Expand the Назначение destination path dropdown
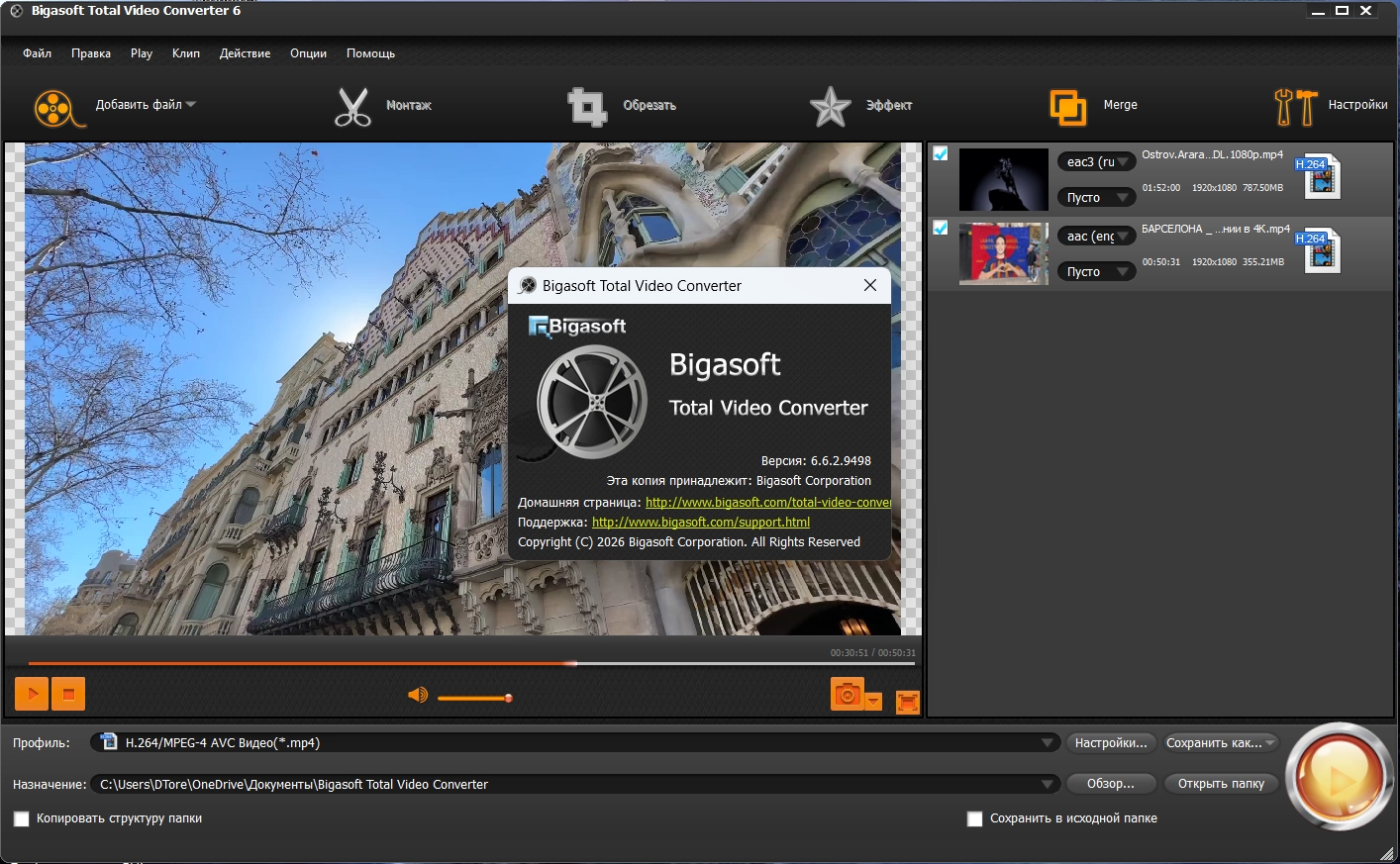Viewport: 1400px width, 864px height. click(x=1048, y=784)
